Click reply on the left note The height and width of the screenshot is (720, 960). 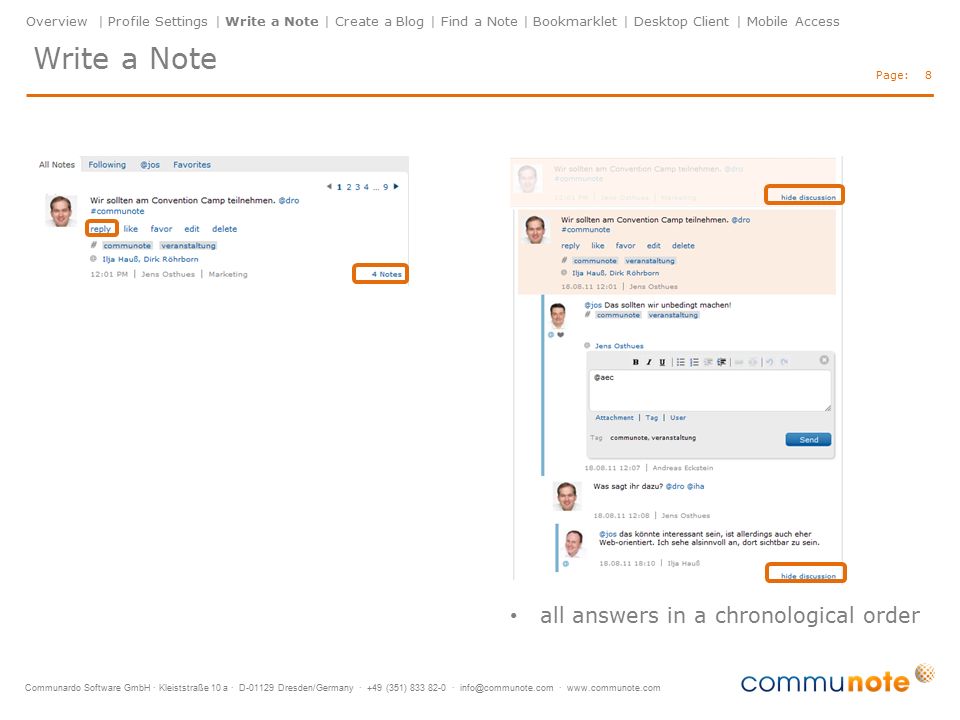coord(100,229)
